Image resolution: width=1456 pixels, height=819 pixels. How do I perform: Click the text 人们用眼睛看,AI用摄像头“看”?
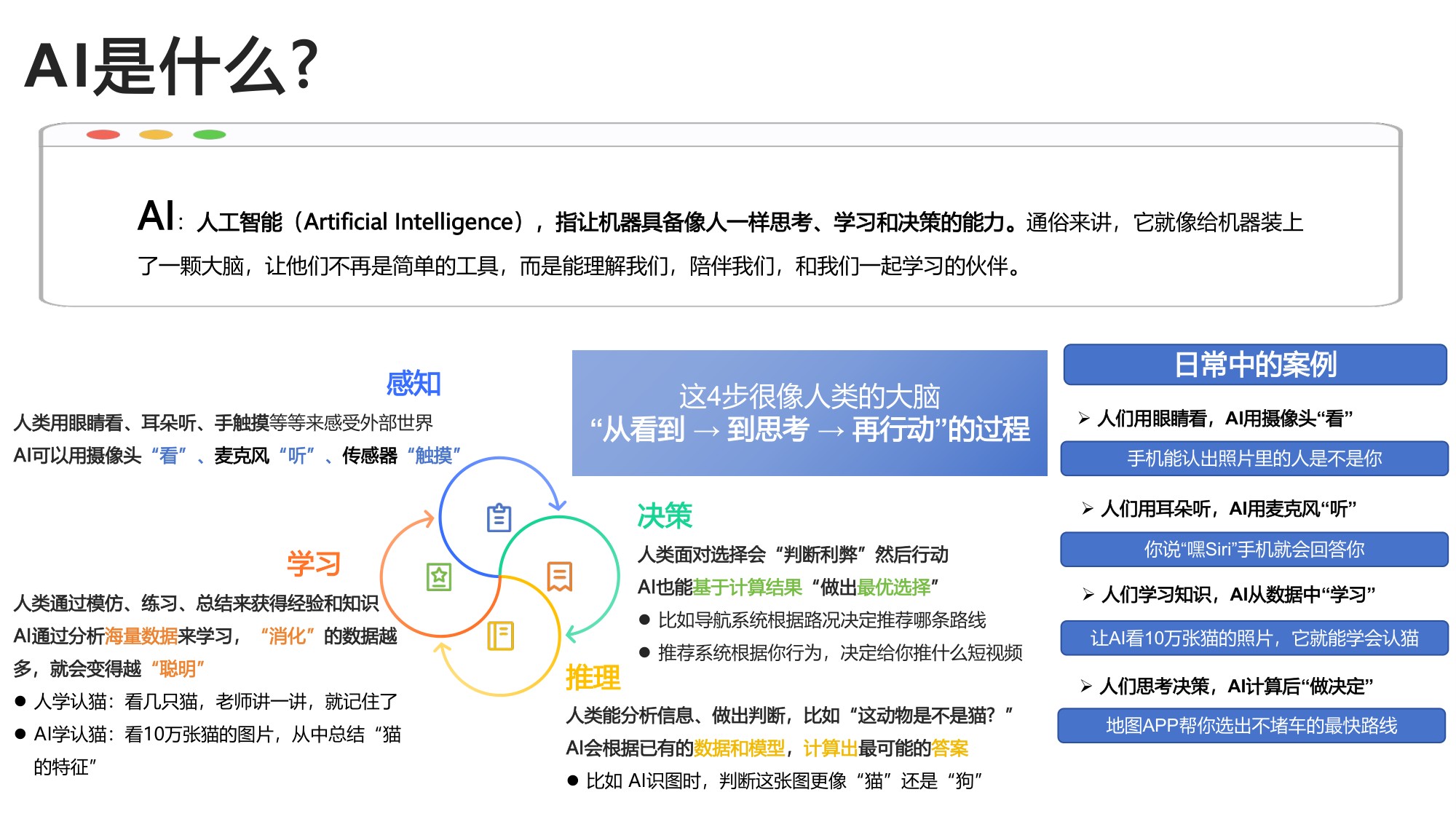pos(1224,419)
